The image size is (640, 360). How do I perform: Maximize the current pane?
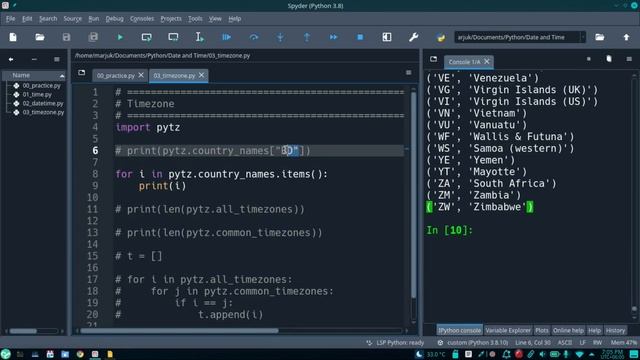click(387, 37)
